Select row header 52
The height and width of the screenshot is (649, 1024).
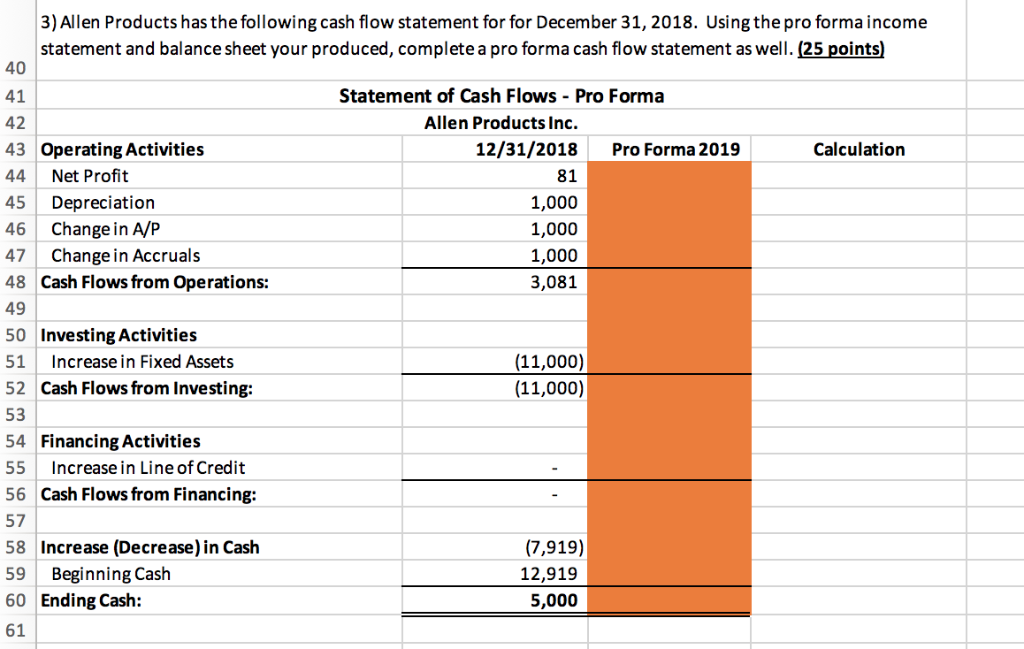(x=16, y=388)
